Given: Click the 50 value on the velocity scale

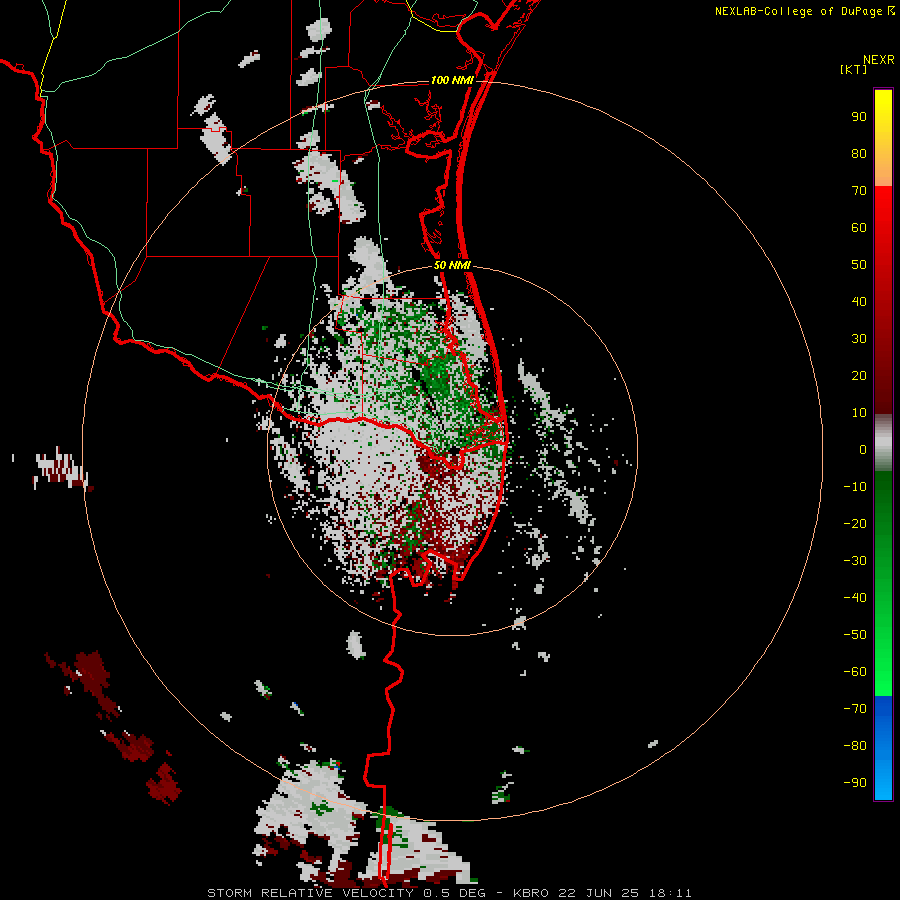Looking at the screenshot, I should pyautogui.click(x=859, y=265).
